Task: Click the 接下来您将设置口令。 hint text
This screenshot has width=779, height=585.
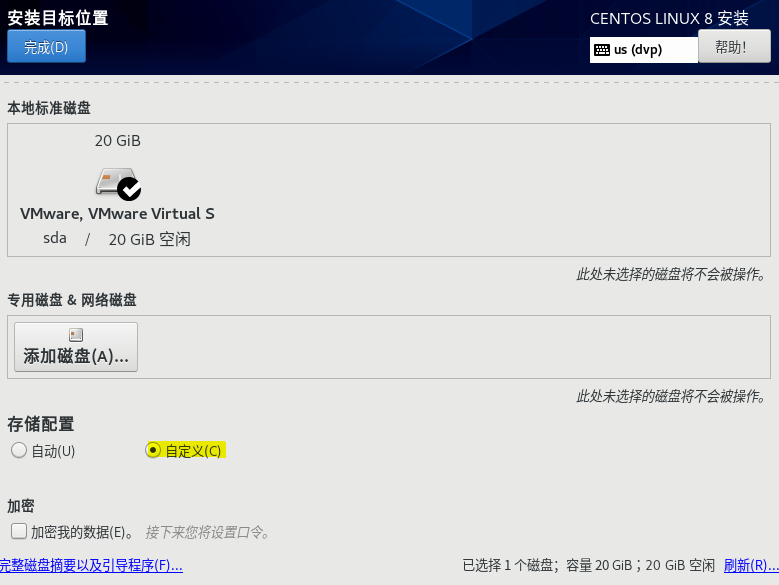Action: coord(208,532)
